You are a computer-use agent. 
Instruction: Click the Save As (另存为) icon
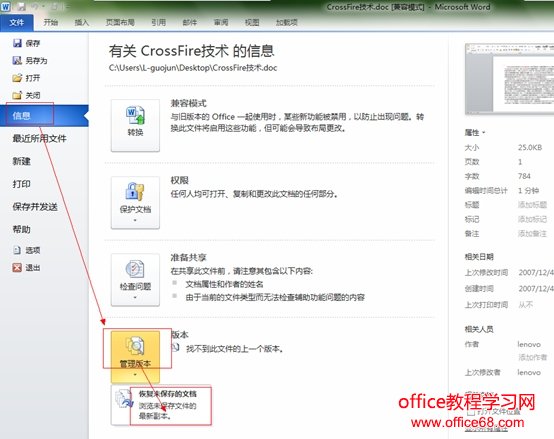click(x=17, y=60)
